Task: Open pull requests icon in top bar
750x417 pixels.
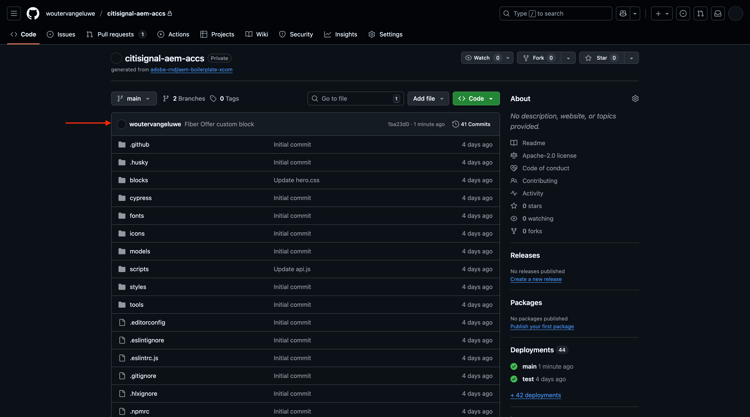Action: pos(700,13)
